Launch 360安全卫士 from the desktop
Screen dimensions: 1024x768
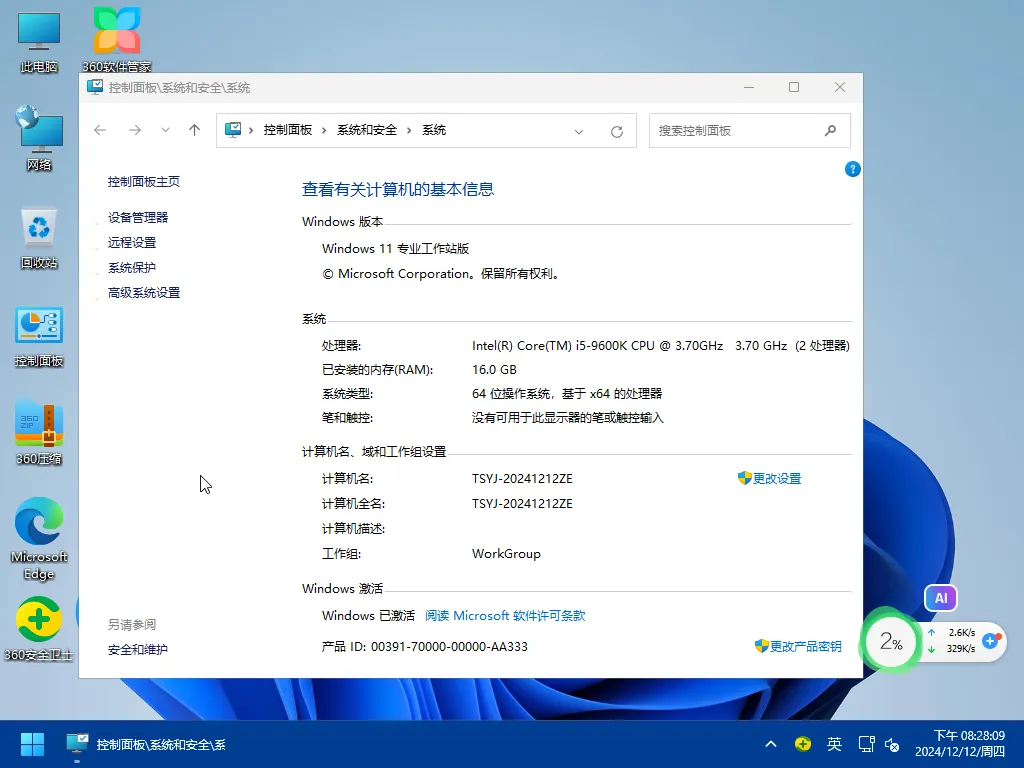click(38, 620)
